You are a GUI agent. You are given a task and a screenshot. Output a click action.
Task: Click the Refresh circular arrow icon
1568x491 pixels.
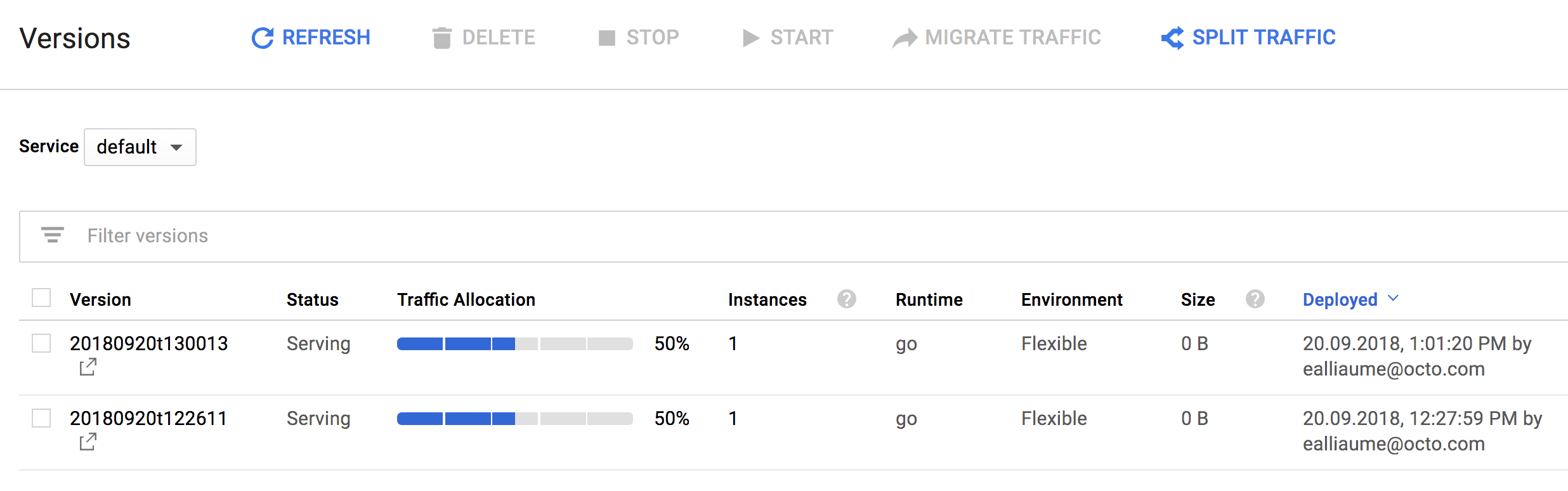[x=262, y=38]
